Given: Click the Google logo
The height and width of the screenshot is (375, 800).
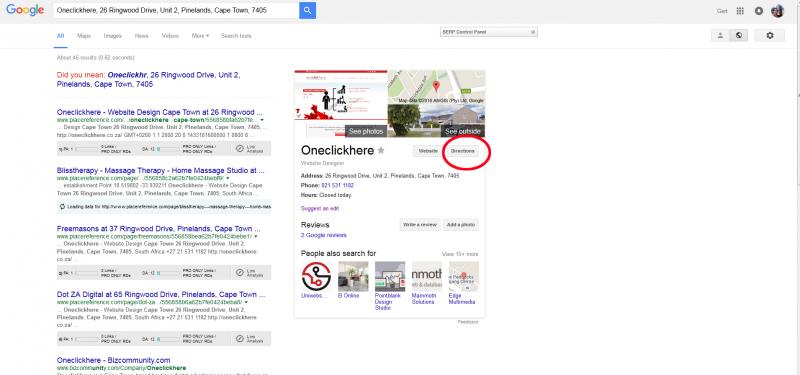Looking at the screenshot, I should tap(25, 10).
